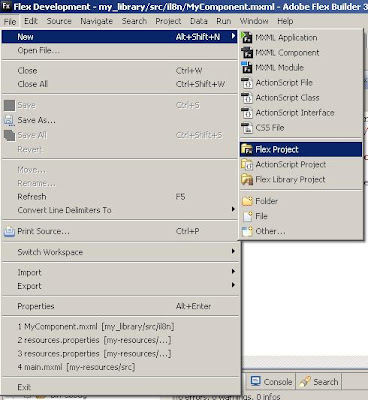Click the Search view flashlight icon
Viewport: 368px width, 400px height.
click(x=305, y=382)
